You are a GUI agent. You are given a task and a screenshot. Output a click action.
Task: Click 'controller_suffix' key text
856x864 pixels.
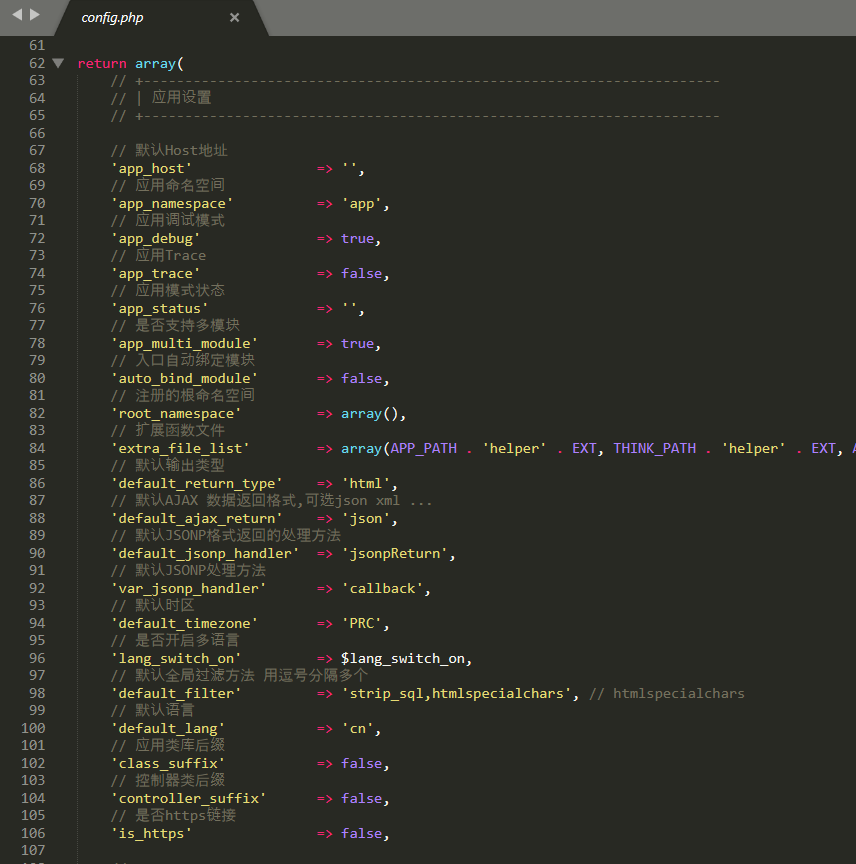pos(189,798)
